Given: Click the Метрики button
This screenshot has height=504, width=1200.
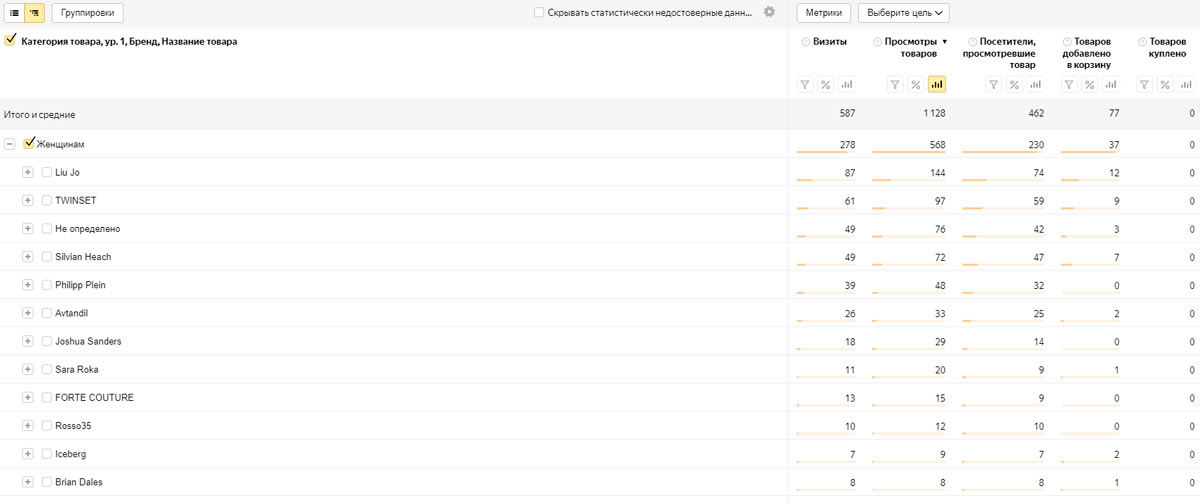Looking at the screenshot, I should 823,13.
